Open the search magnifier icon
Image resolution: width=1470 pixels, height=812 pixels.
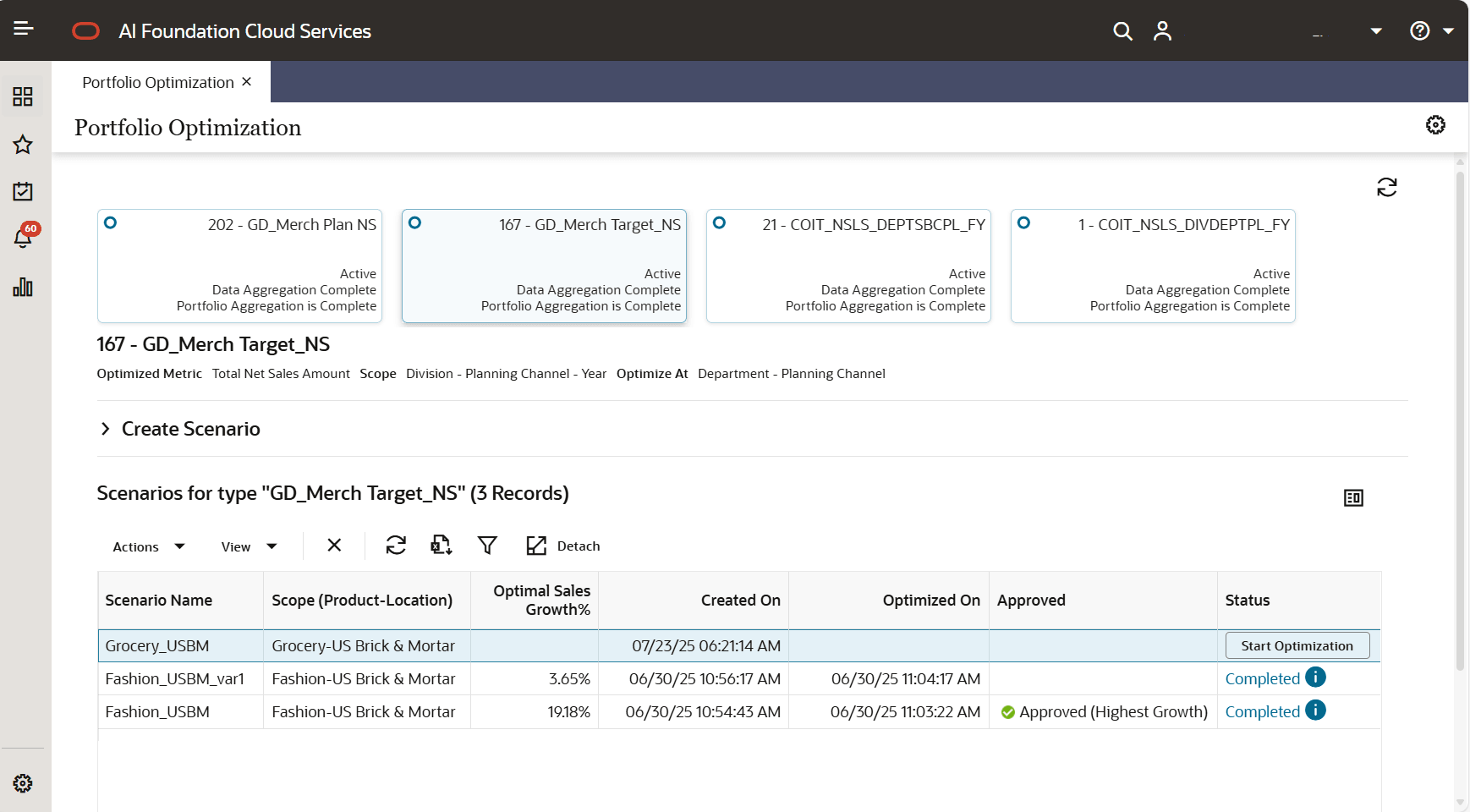coord(1122,31)
